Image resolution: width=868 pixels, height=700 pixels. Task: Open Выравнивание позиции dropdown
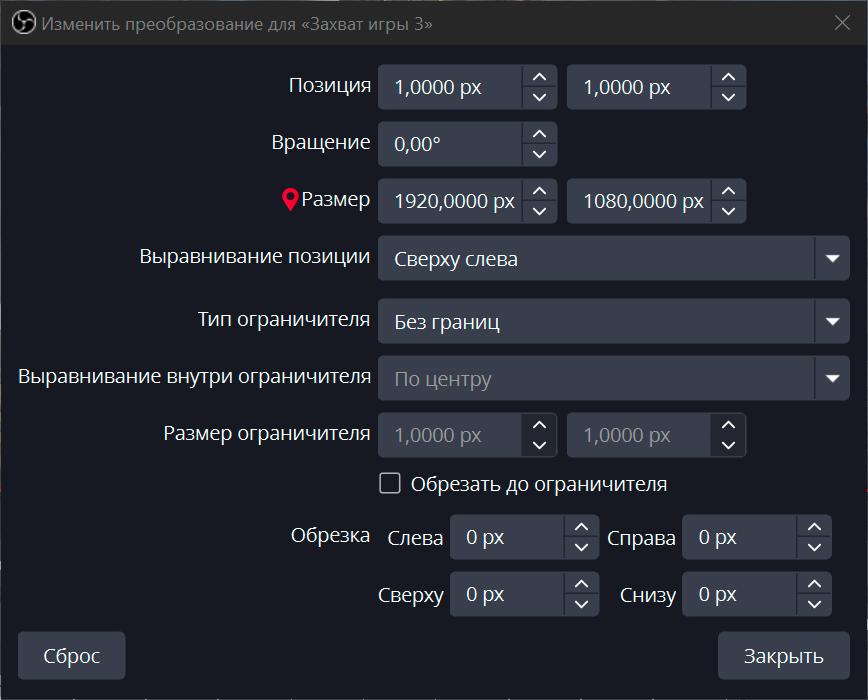(x=831, y=258)
